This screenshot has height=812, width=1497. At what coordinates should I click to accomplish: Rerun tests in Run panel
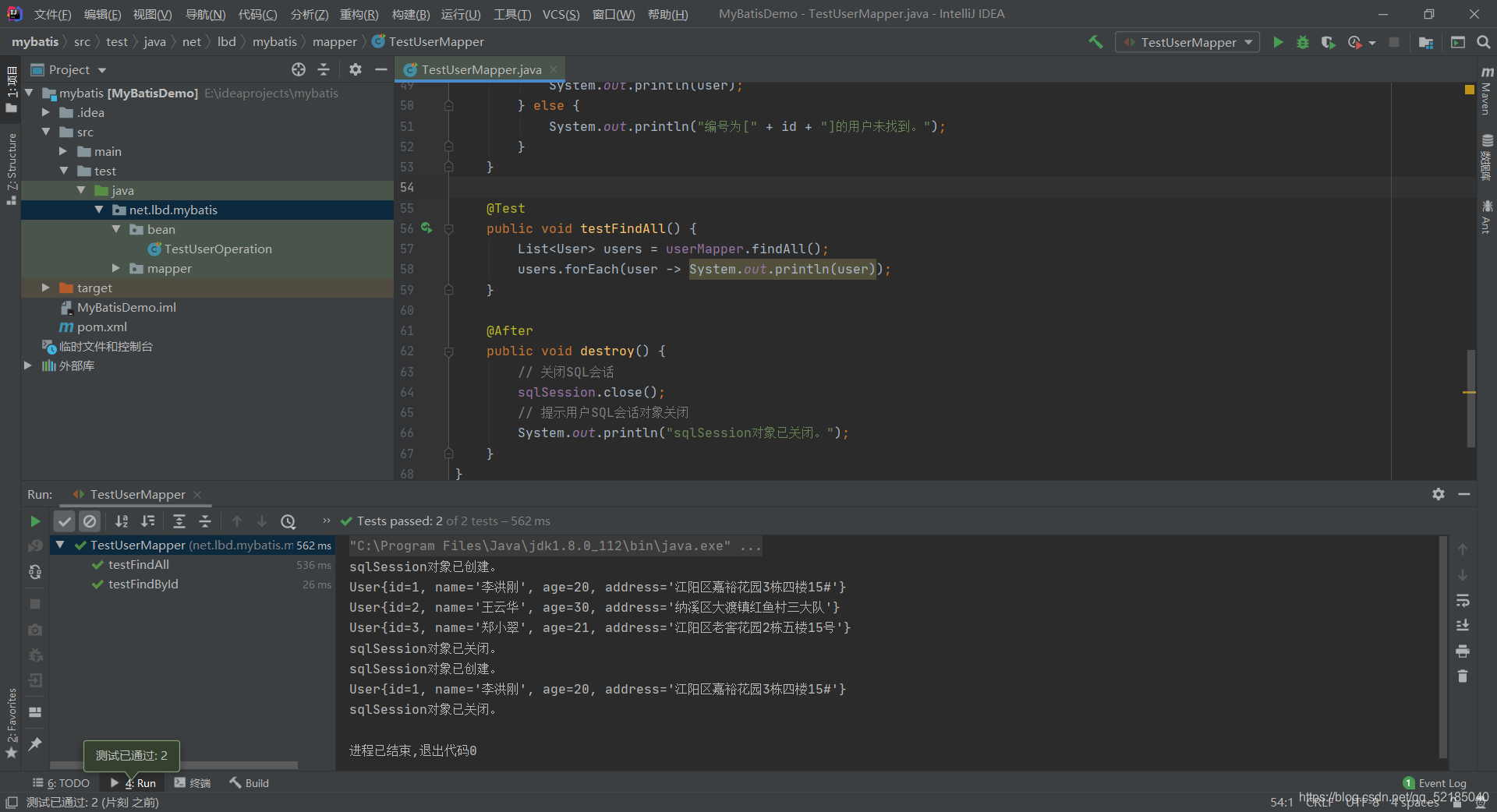35,521
